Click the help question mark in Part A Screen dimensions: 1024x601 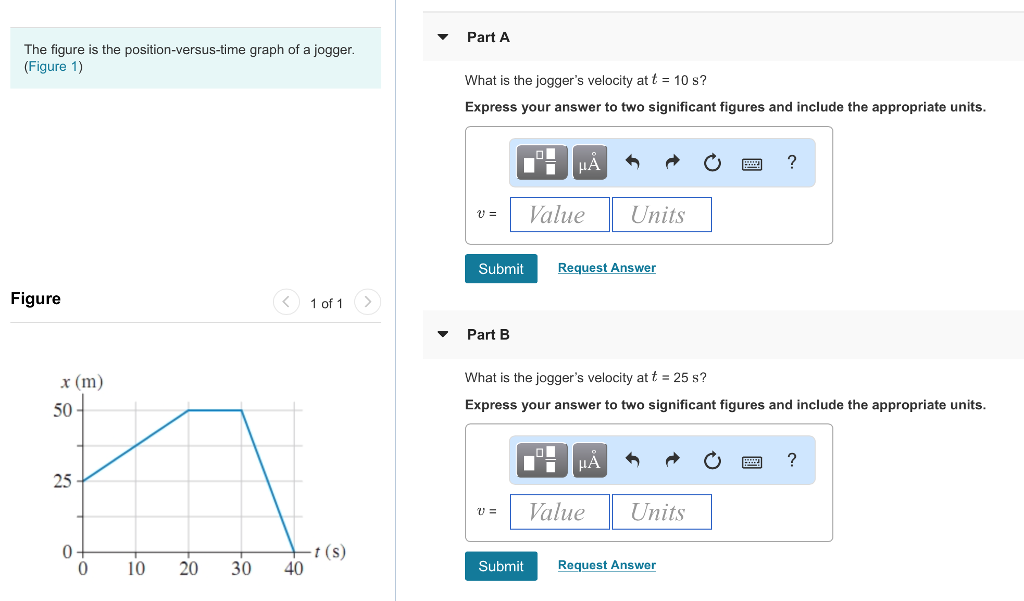click(x=792, y=162)
